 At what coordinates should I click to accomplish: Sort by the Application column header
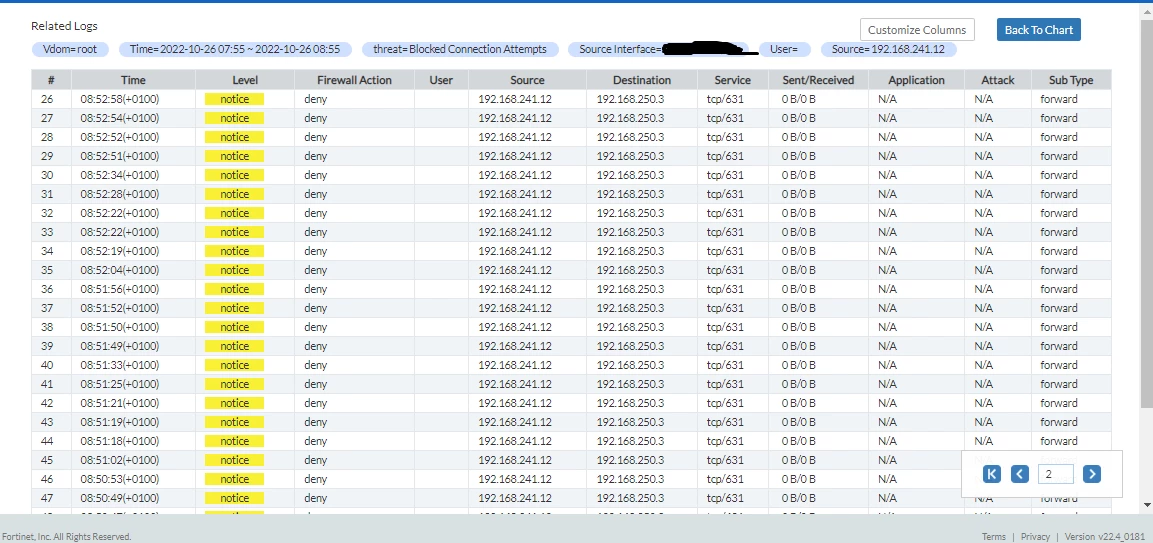click(x=916, y=80)
